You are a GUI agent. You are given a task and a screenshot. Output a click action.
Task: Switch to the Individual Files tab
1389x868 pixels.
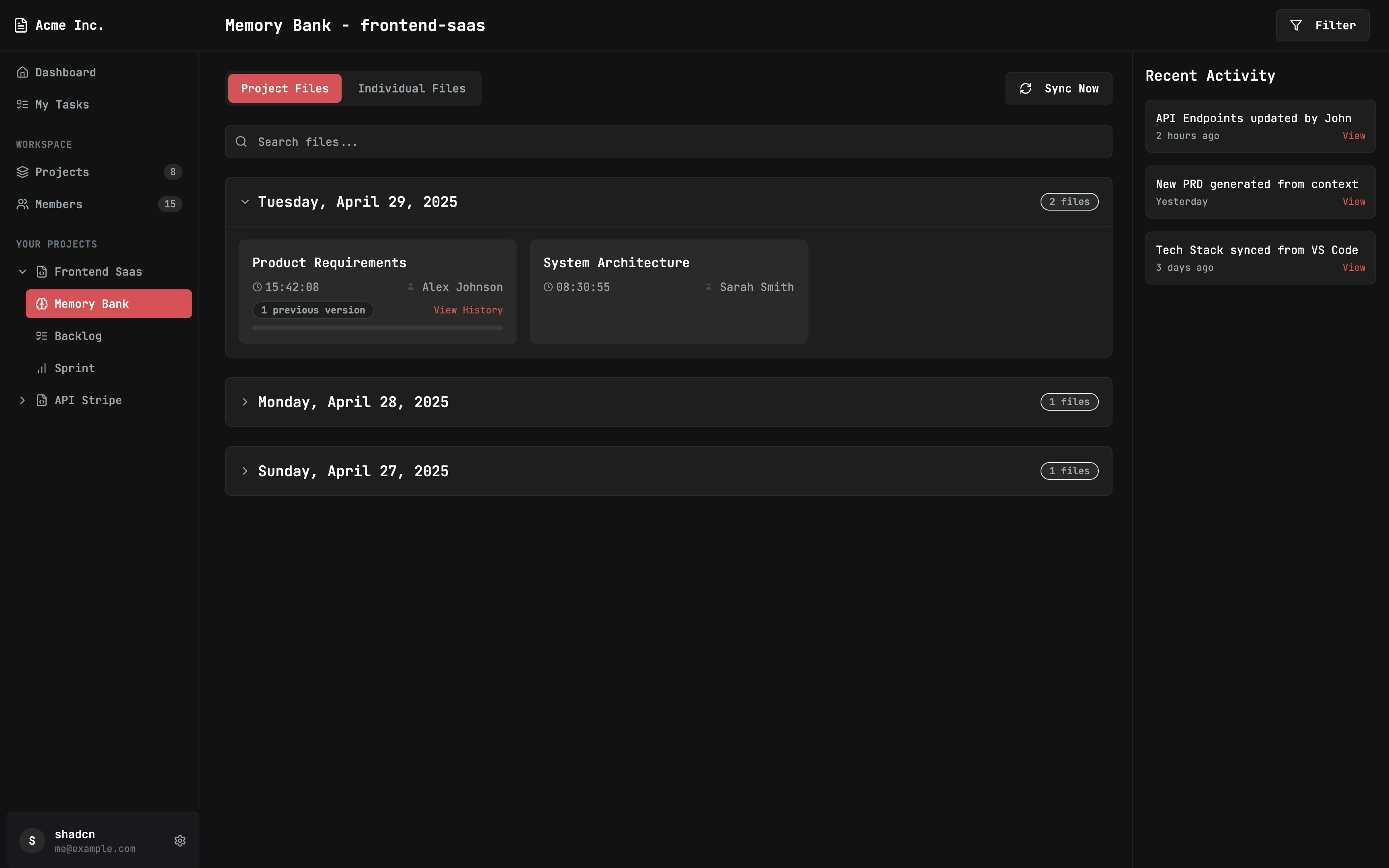point(412,88)
